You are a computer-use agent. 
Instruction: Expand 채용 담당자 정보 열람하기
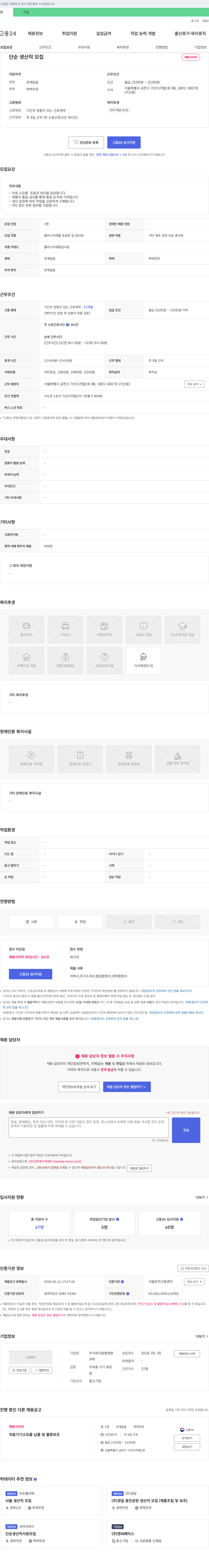coord(127,1087)
